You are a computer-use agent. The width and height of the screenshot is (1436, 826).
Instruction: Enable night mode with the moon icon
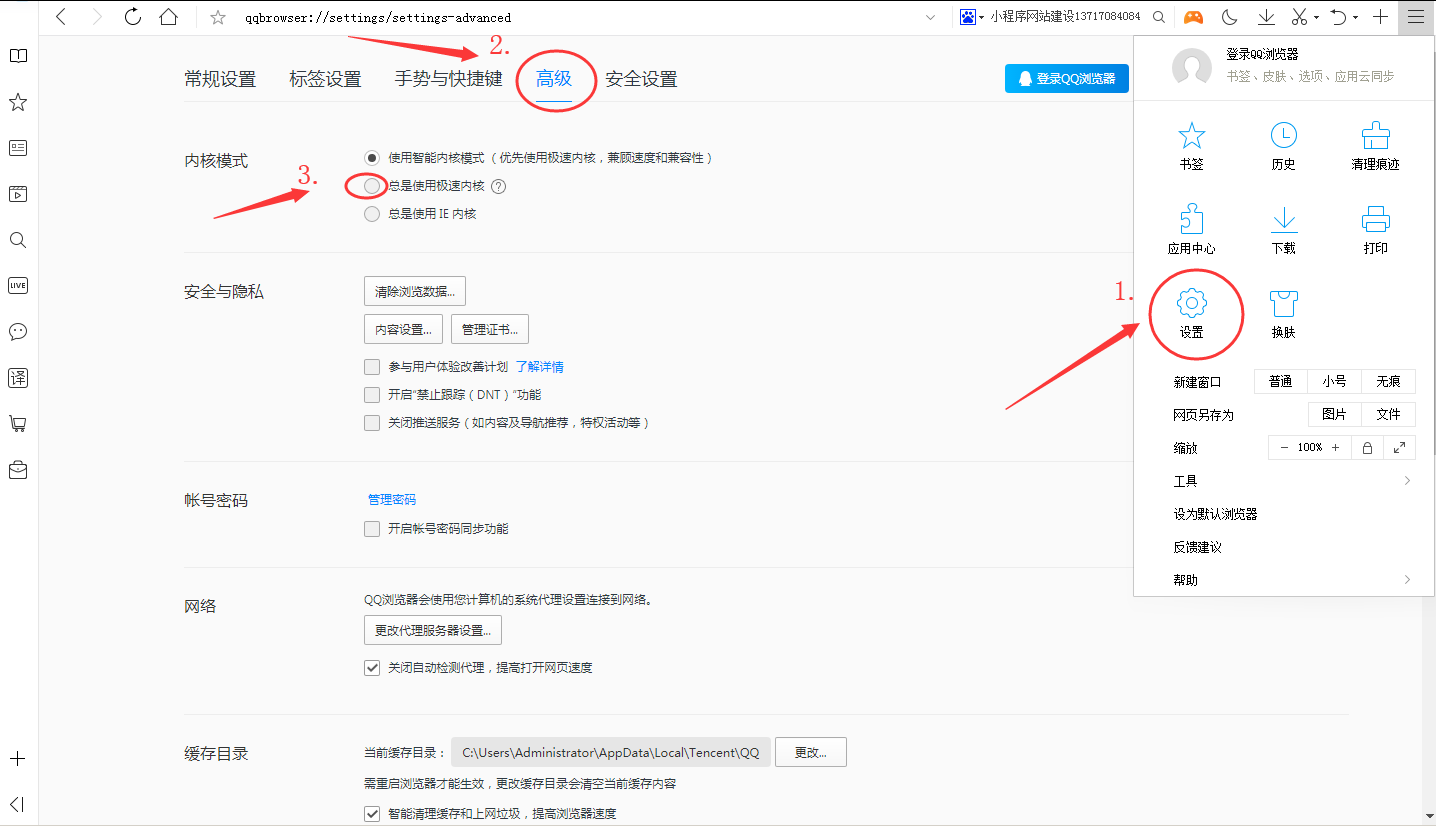pyautogui.click(x=1229, y=17)
